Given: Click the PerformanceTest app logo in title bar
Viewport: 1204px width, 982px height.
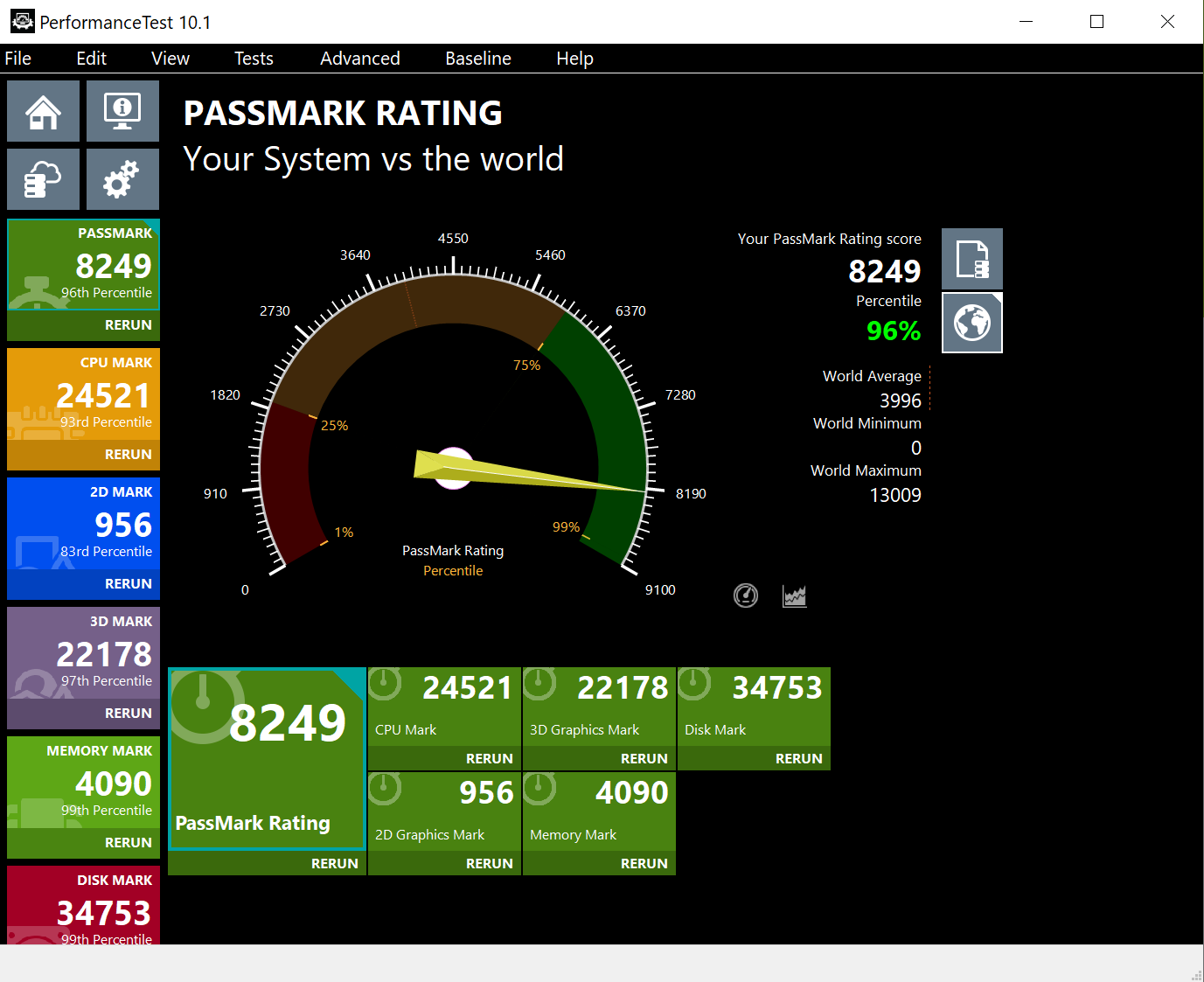Looking at the screenshot, I should [x=22, y=22].
